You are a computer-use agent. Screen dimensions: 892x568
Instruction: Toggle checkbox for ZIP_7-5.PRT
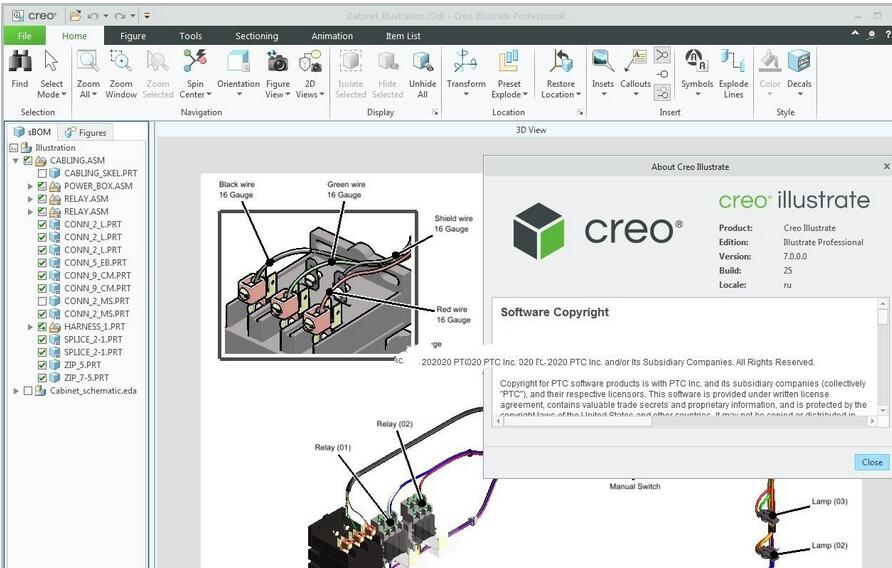42,377
